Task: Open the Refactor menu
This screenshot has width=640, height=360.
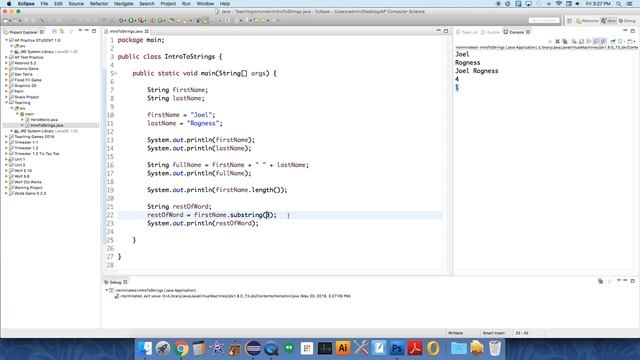Action: click(99, 4)
